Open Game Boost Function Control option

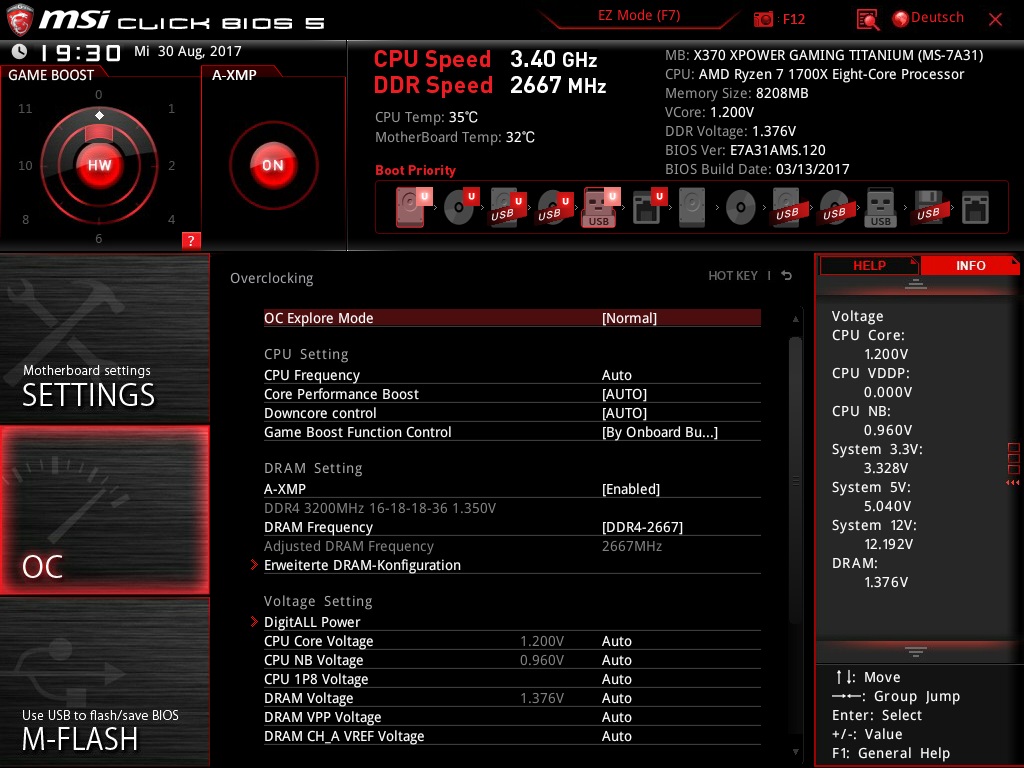[512, 432]
